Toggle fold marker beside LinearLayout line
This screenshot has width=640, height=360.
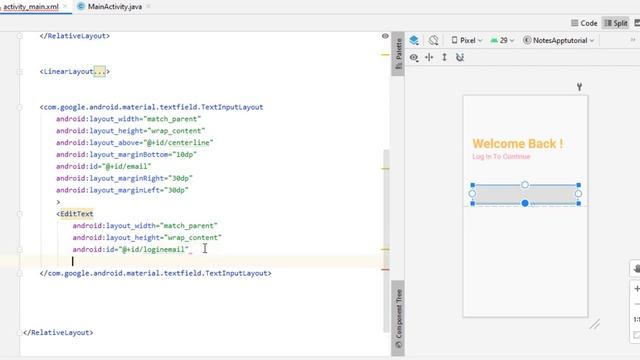pyautogui.click(x=20, y=71)
